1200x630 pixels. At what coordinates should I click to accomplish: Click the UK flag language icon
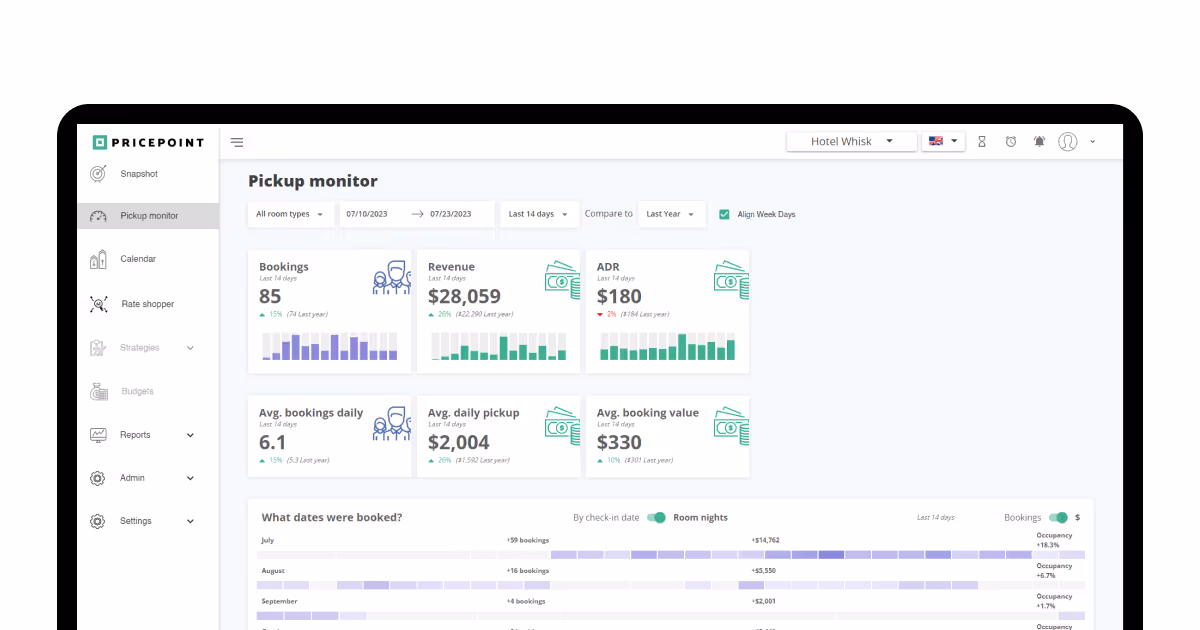tap(936, 142)
